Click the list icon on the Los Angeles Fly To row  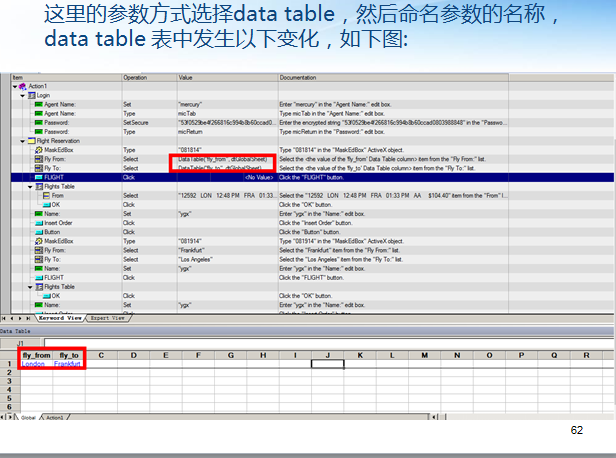pyautogui.click(x=38, y=259)
